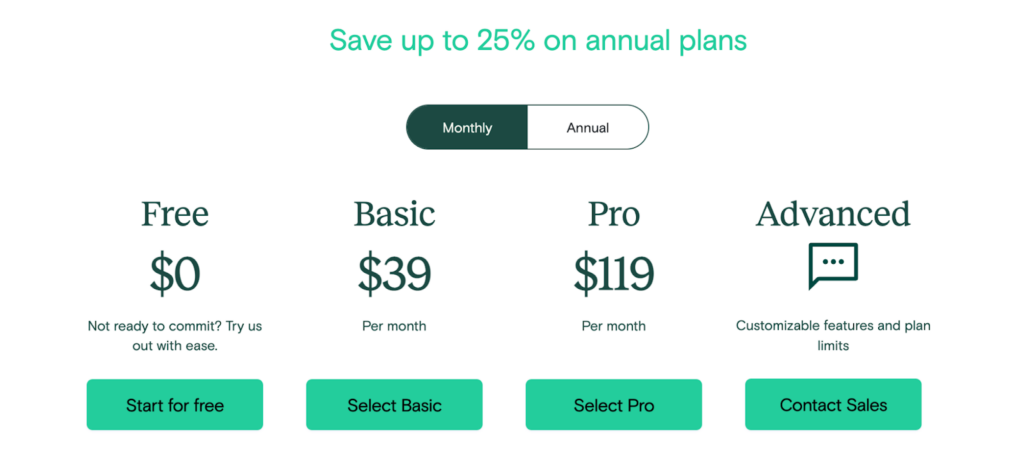This screenshot has width=1024, height=461.
Task: Click the Select Pro button
Action: [614, 405]
